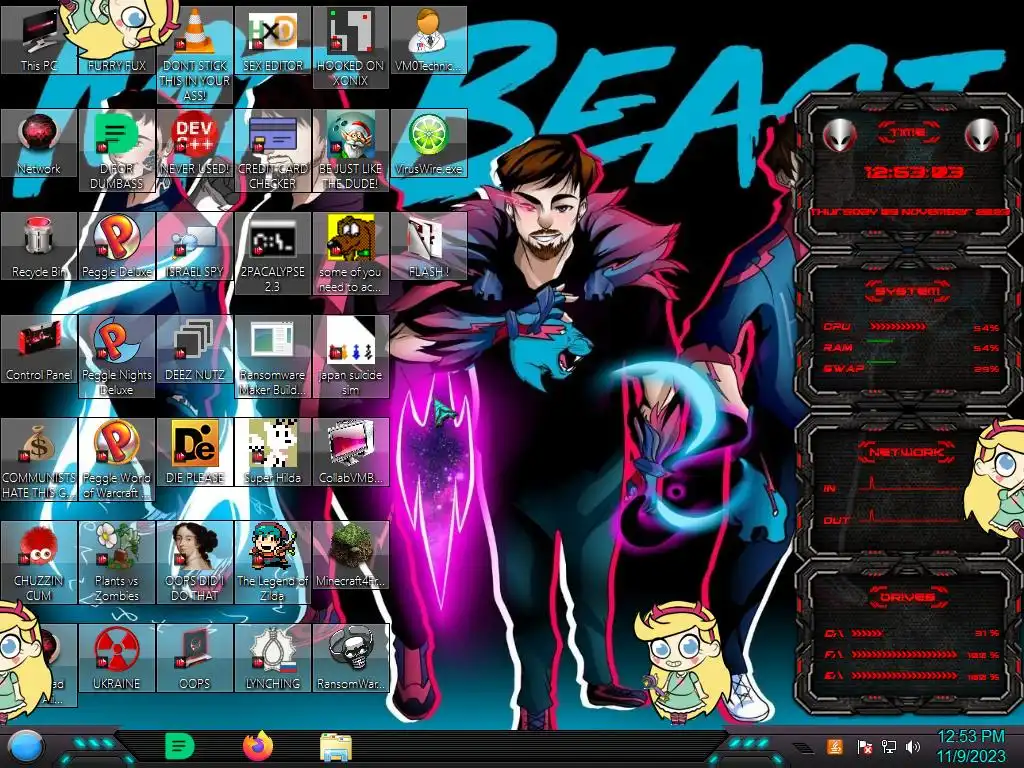Launch Peggle World of Warcraft shortcut
This screenshot has height=768, width=1024.
click(x=117, y=460)
